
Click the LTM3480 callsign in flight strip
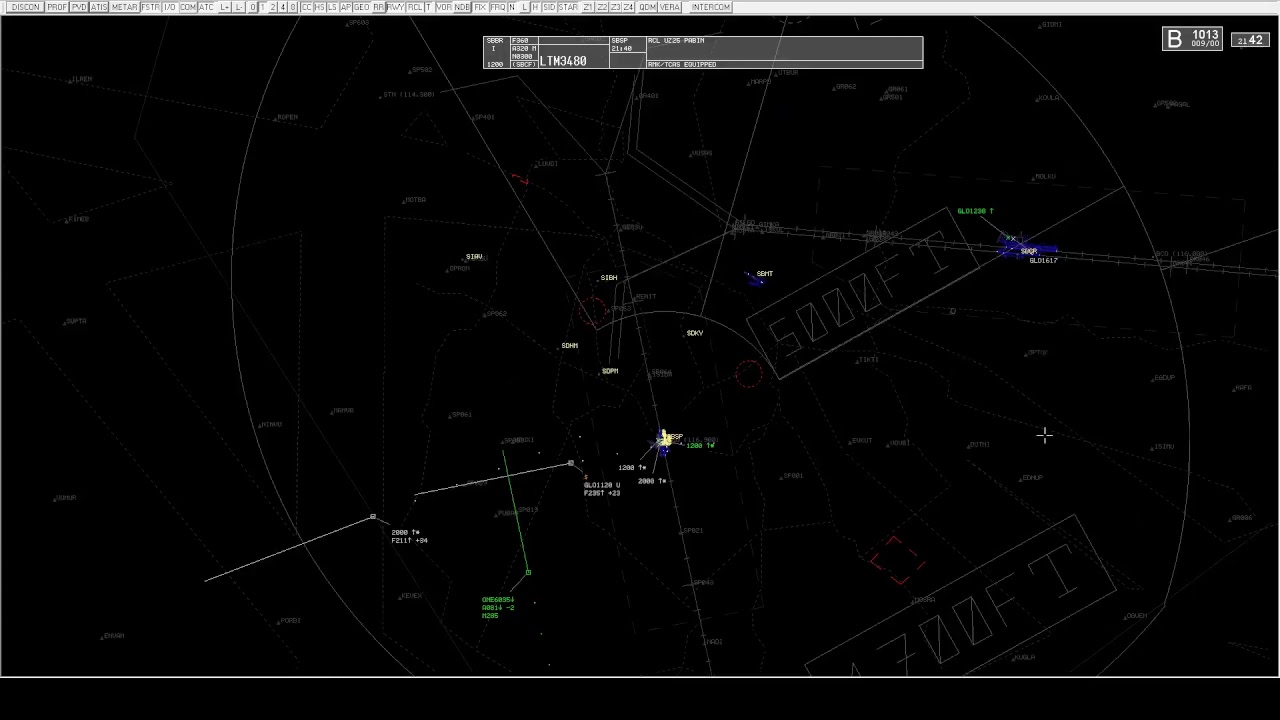[x=563, y=61]
